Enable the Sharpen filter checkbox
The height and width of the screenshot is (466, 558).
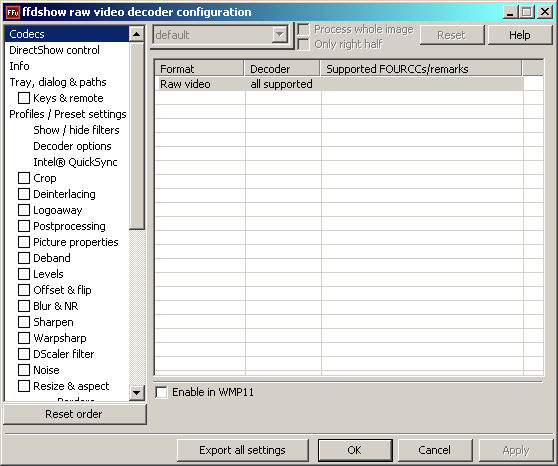click(24, 322)
